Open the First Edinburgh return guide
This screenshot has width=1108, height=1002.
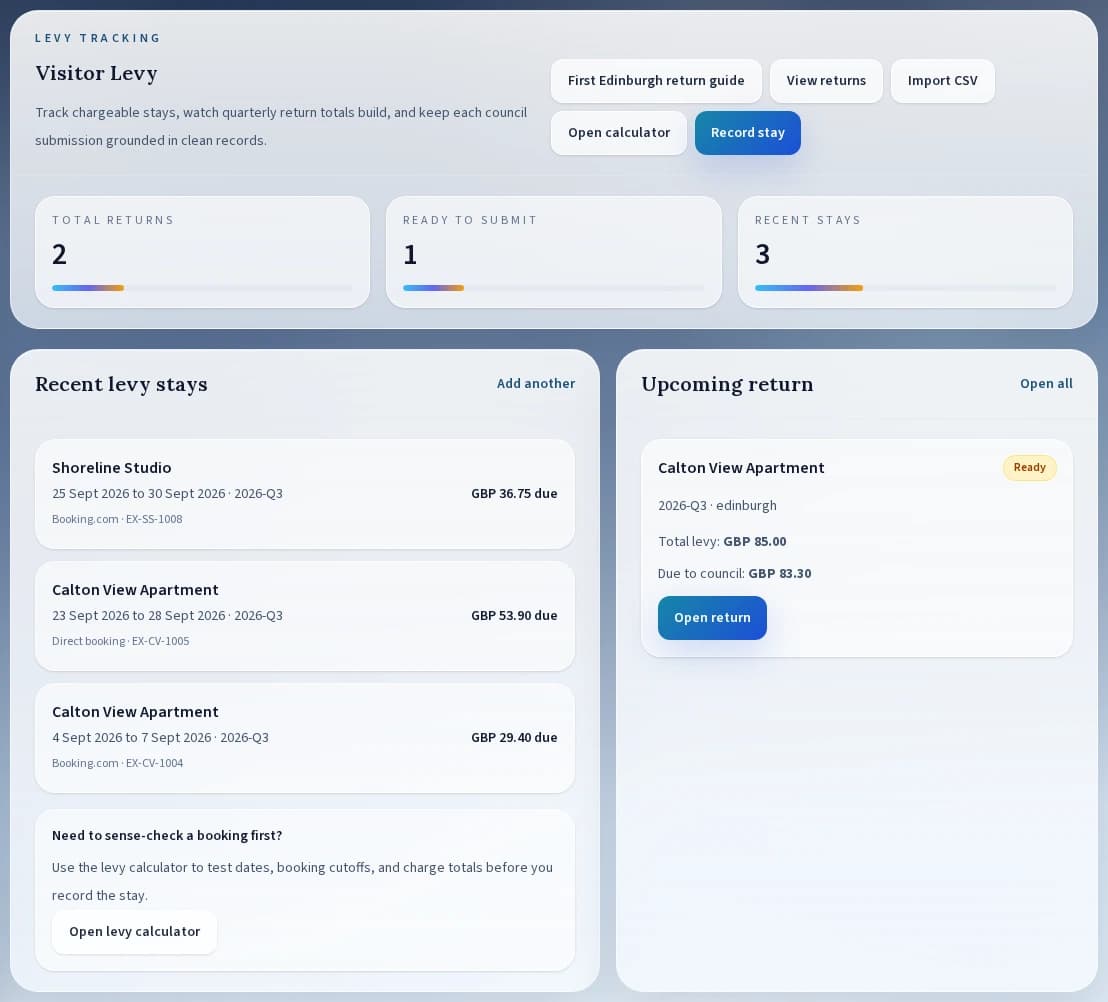pos(656,81)
